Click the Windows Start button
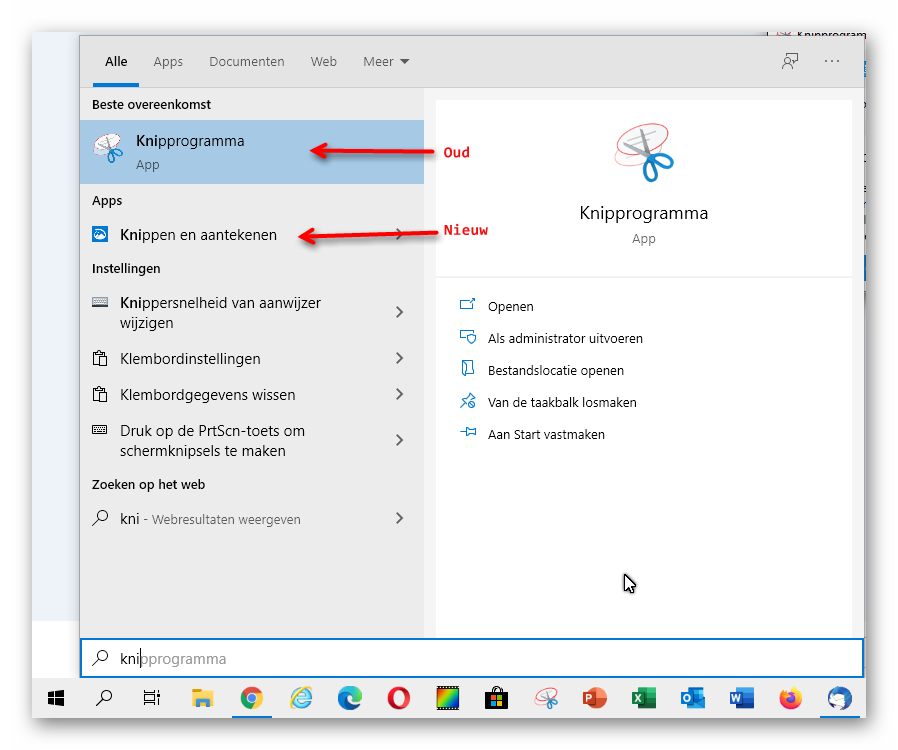This screenshot has width=898, height=750. pyautogui.click(x=56, y=699)
